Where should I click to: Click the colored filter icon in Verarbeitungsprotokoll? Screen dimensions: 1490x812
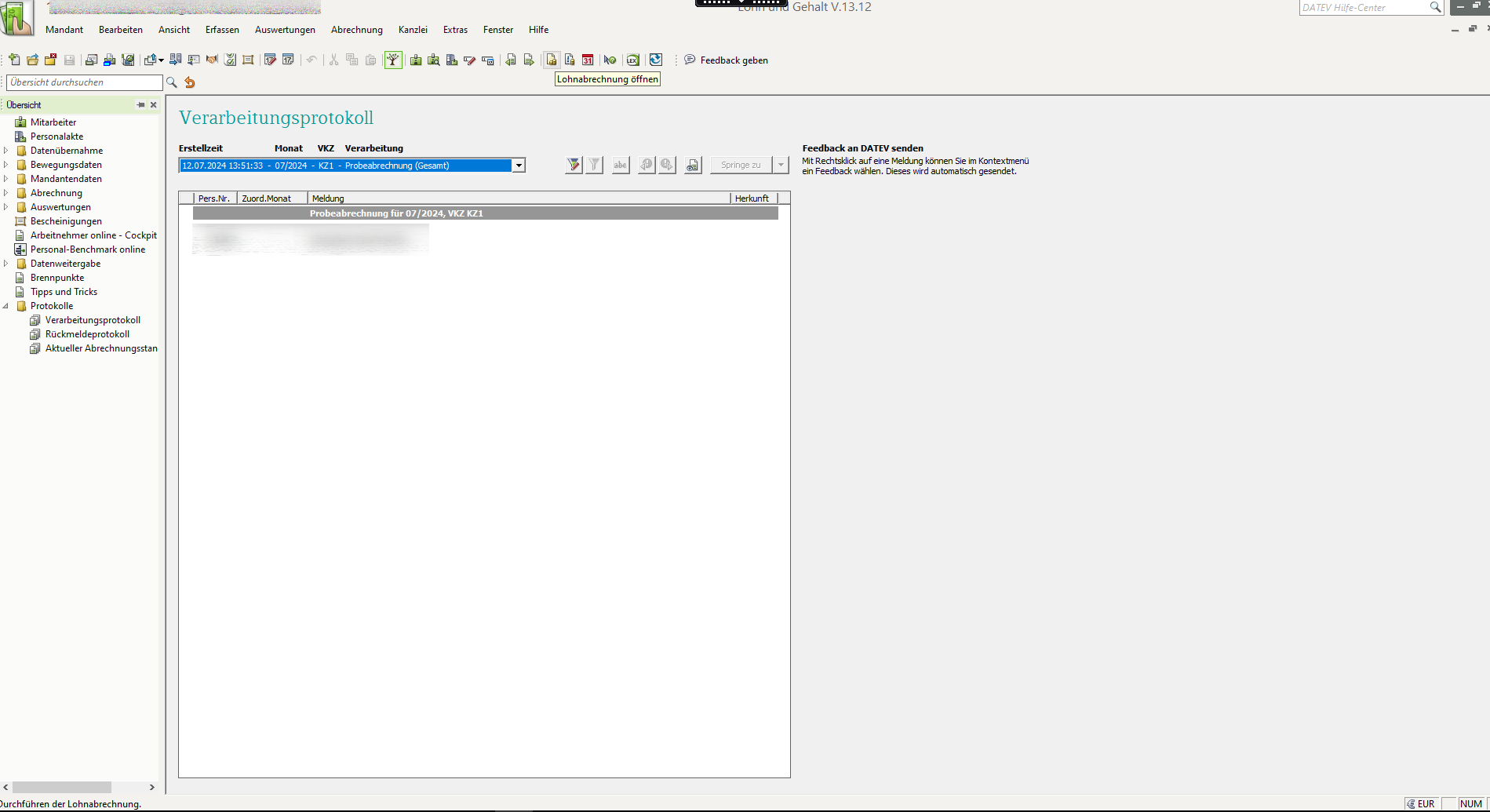click(574, 165)
